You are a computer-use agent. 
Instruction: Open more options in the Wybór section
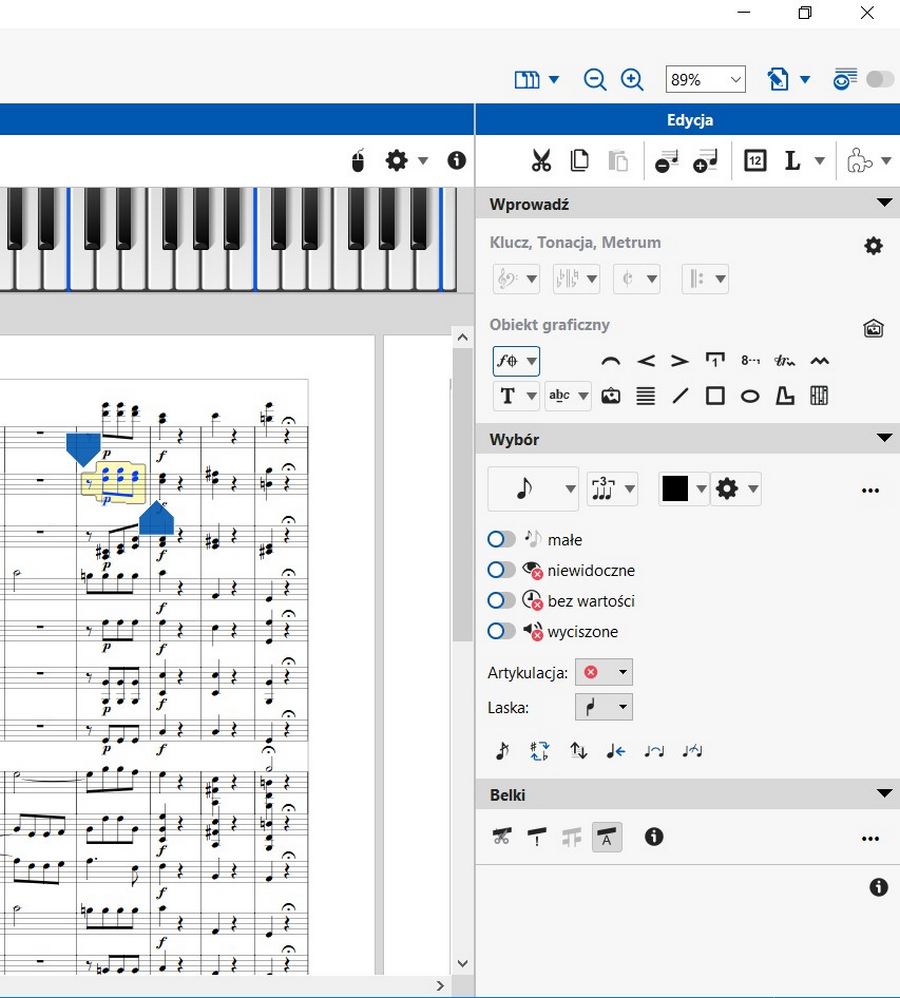tap(870, 491)
